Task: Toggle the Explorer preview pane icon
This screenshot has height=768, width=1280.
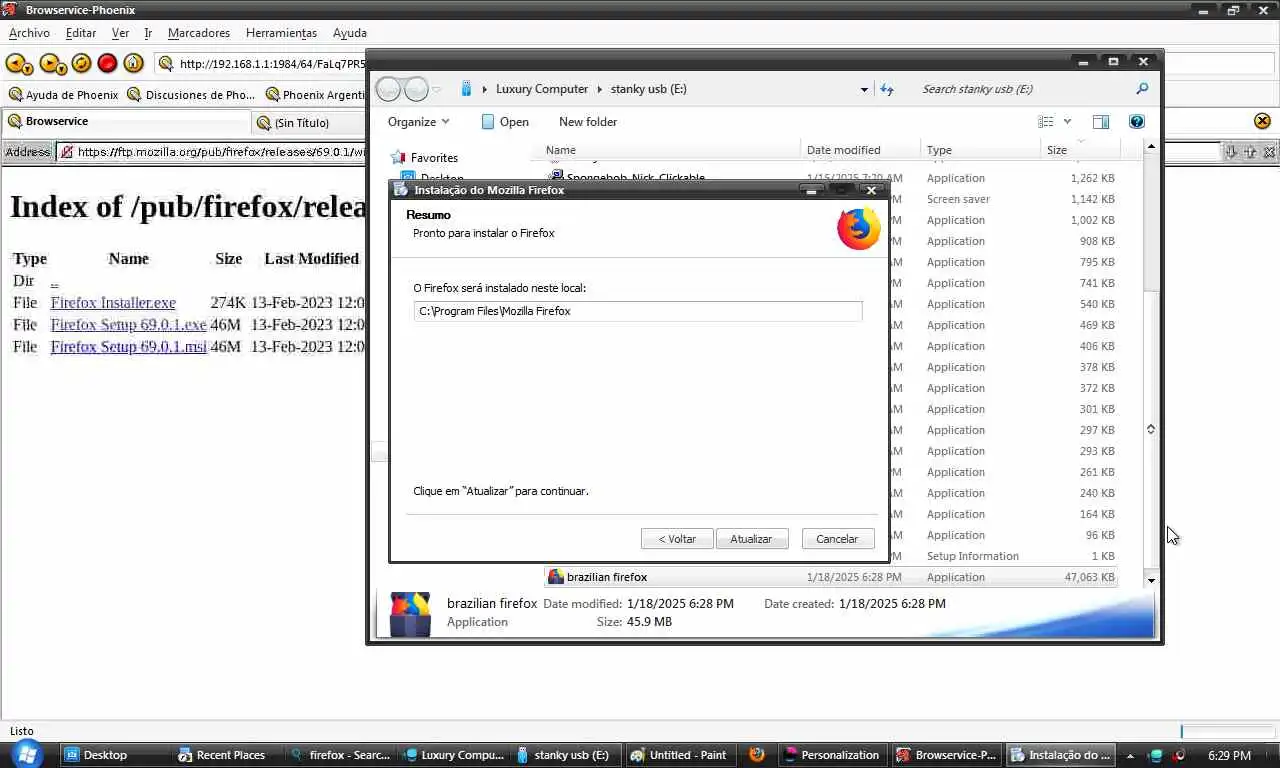Action: (x=1101, y=122)
